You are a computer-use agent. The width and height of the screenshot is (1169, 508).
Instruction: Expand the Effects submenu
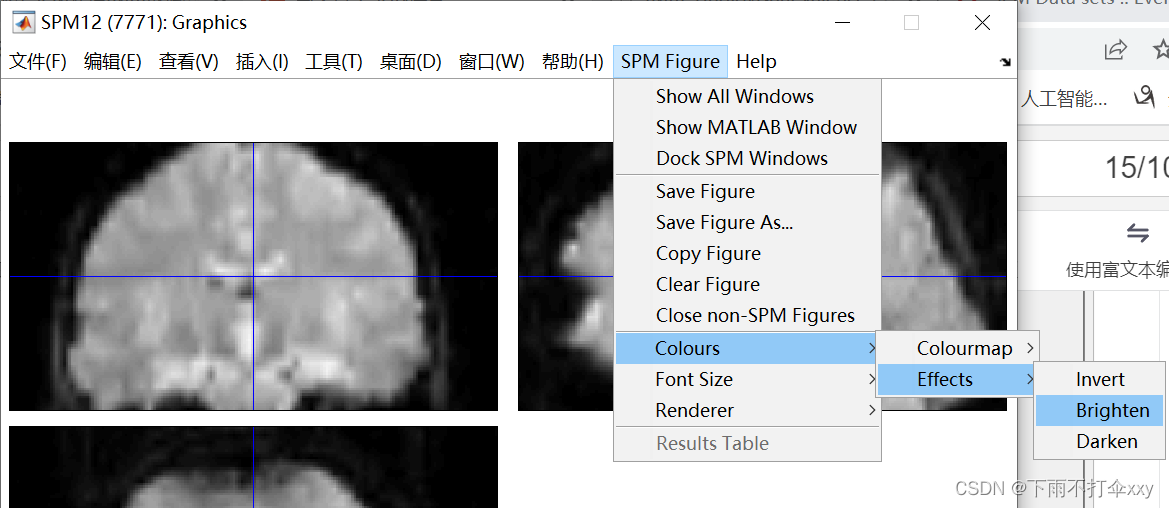pos(957,380)
